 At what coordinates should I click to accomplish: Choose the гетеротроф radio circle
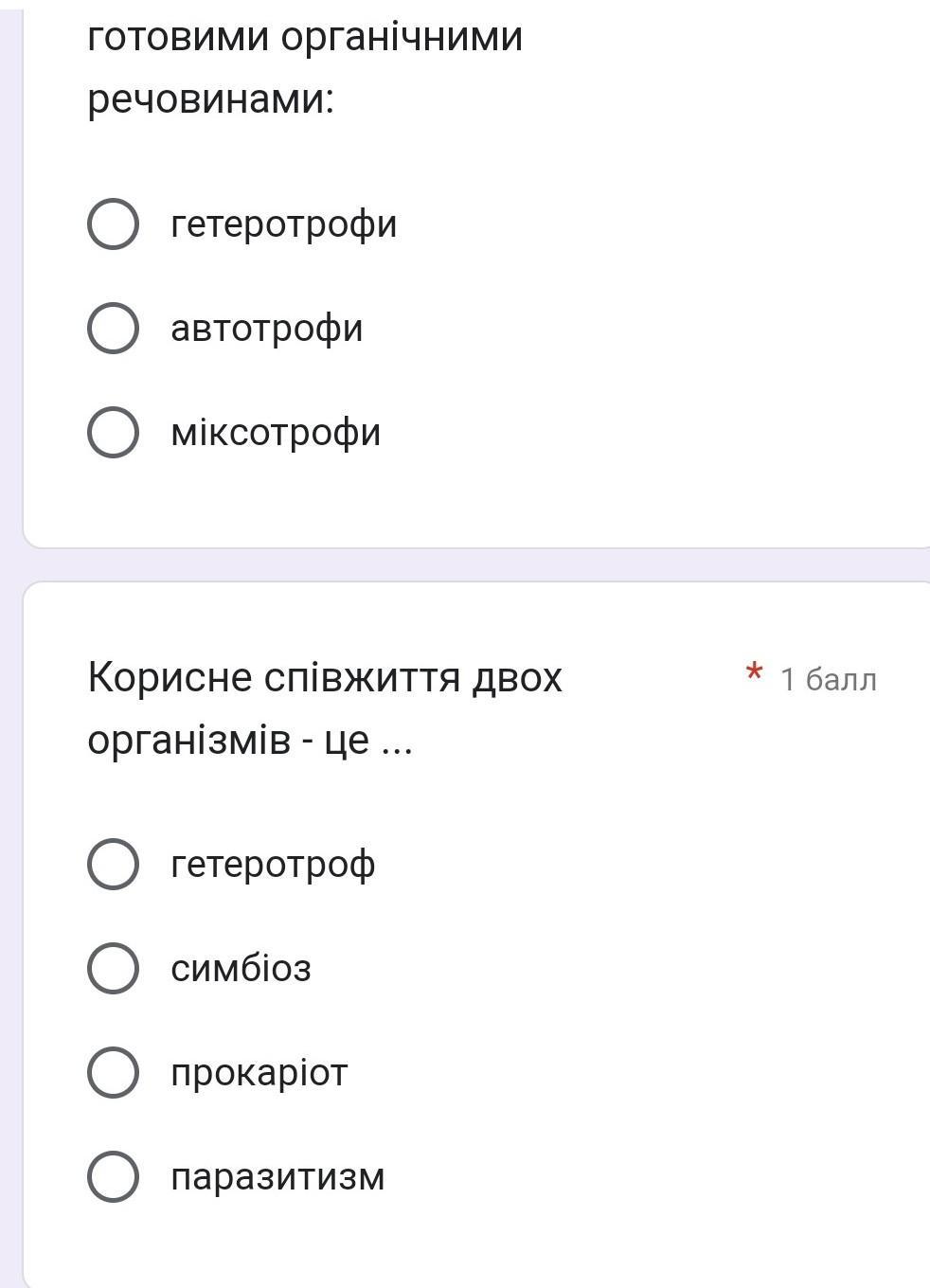(114, 865)
